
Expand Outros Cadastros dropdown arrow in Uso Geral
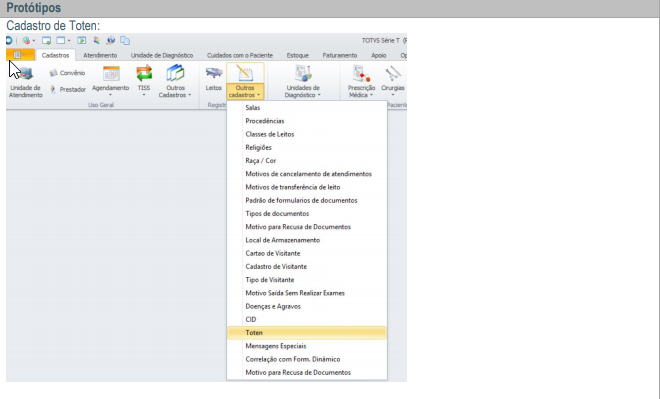pos(189,95)
